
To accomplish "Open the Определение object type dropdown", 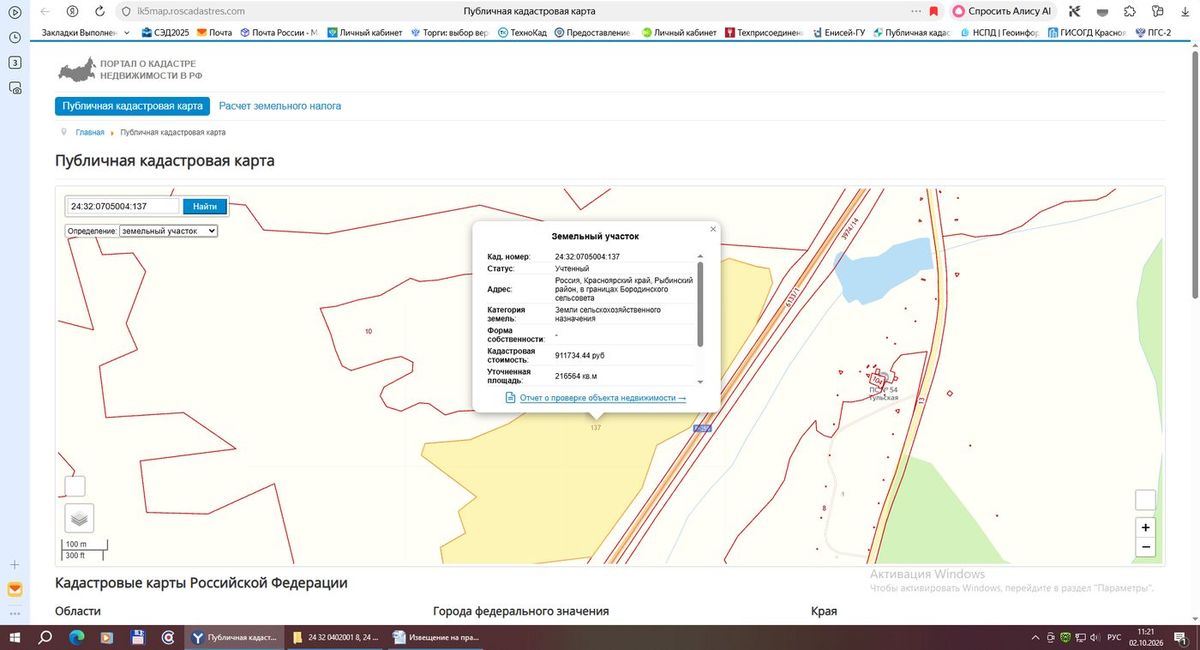I will click(x=168, y=230).
